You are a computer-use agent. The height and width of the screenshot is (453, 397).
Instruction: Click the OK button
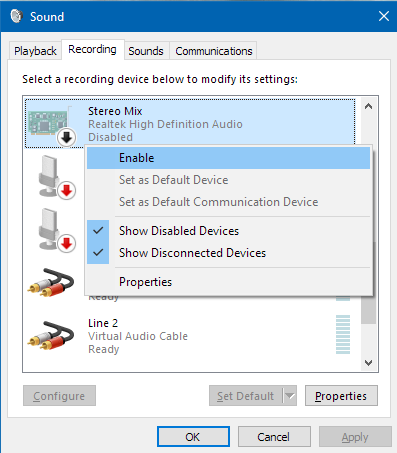pyautogui.click(x=193, y=437)
